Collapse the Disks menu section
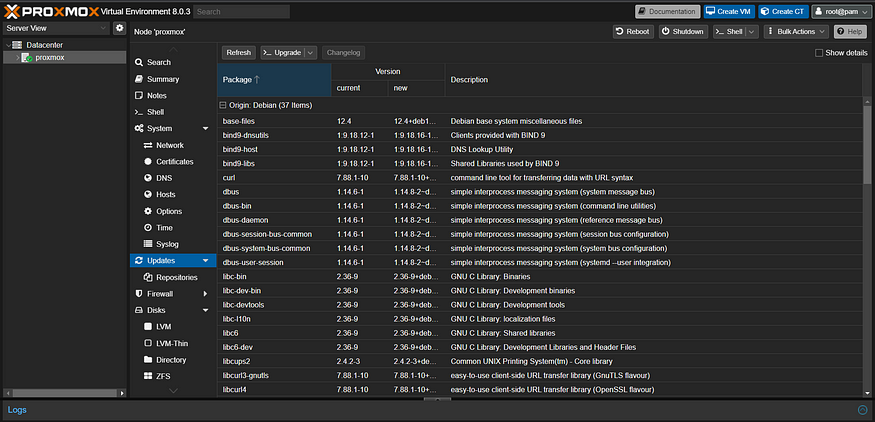Viewport: 875px width, 422px height. coord(205,310)
